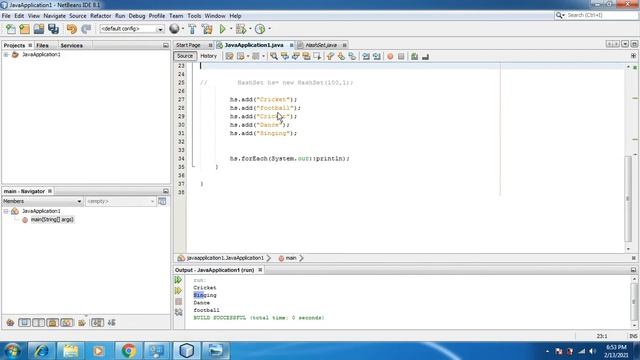This screenshot has height=360, width=640.
Task: Click the Next Bookmark icon
Action: pyautogui.click(x=341, y=56)
